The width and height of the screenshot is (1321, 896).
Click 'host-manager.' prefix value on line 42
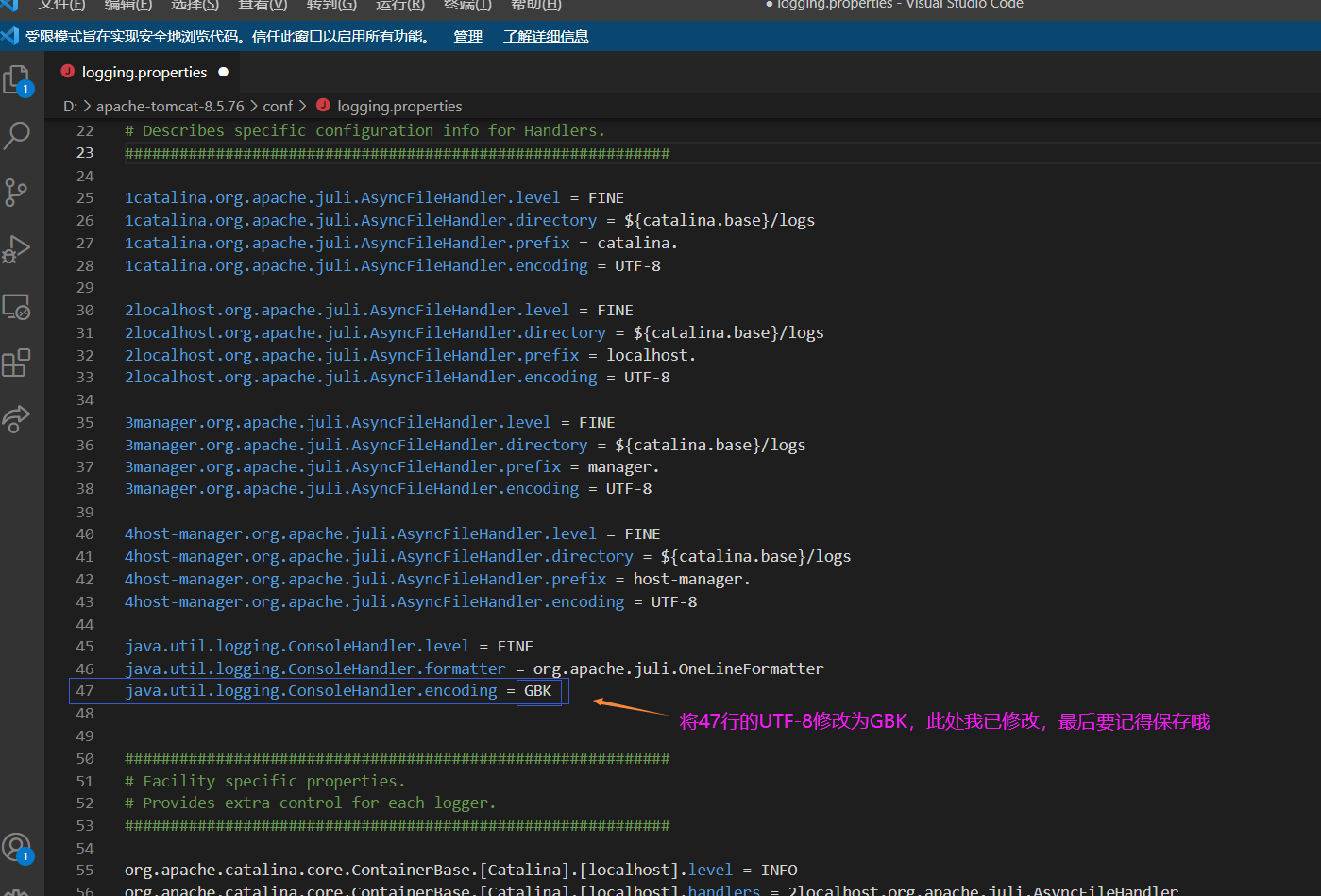pos(692,580)
